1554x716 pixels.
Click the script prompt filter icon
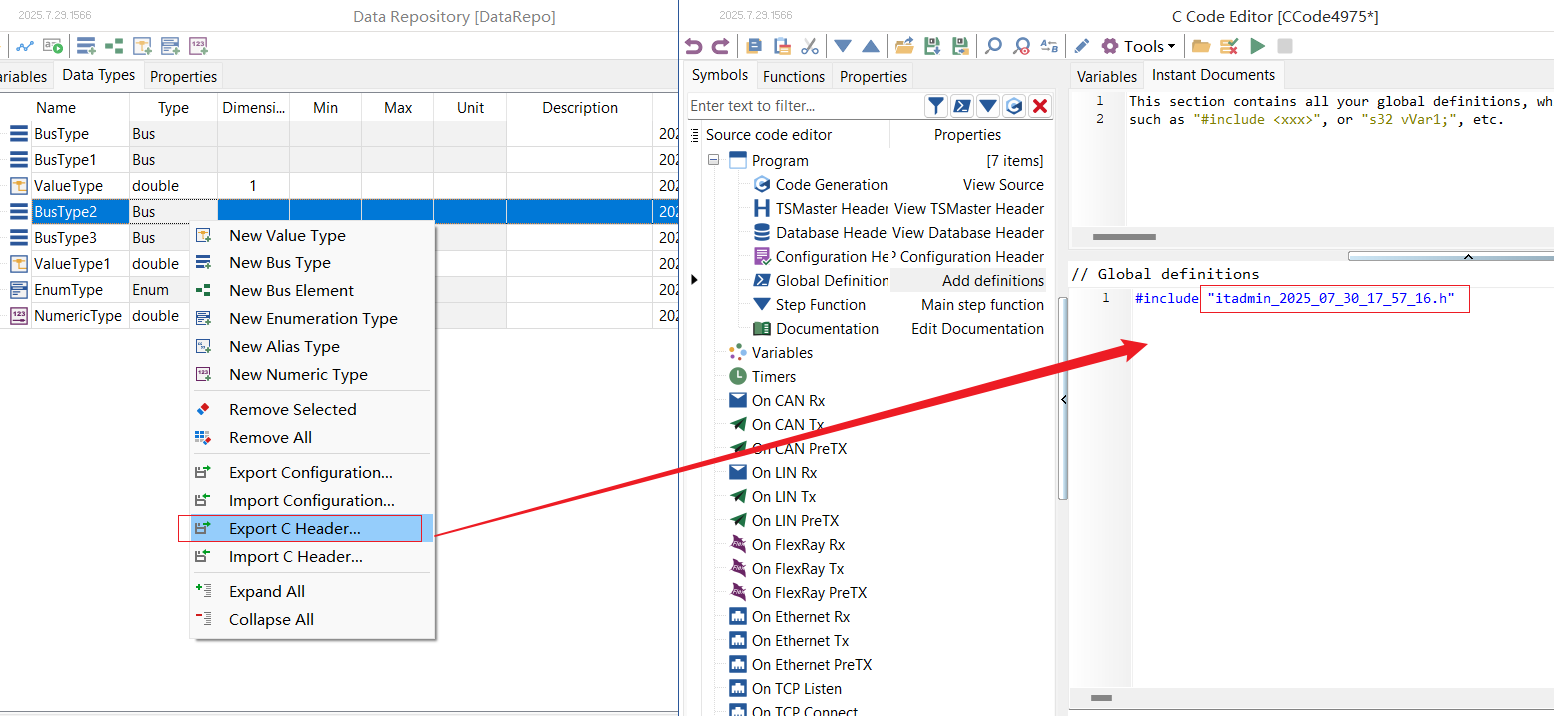961,106
